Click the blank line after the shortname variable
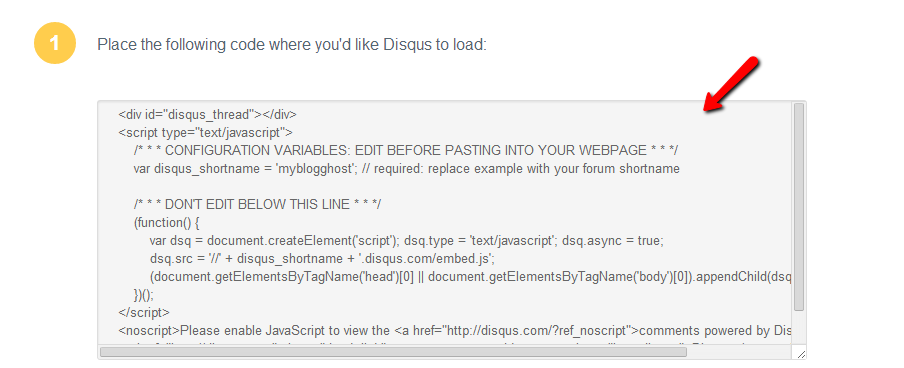 (x=444, y=187)
